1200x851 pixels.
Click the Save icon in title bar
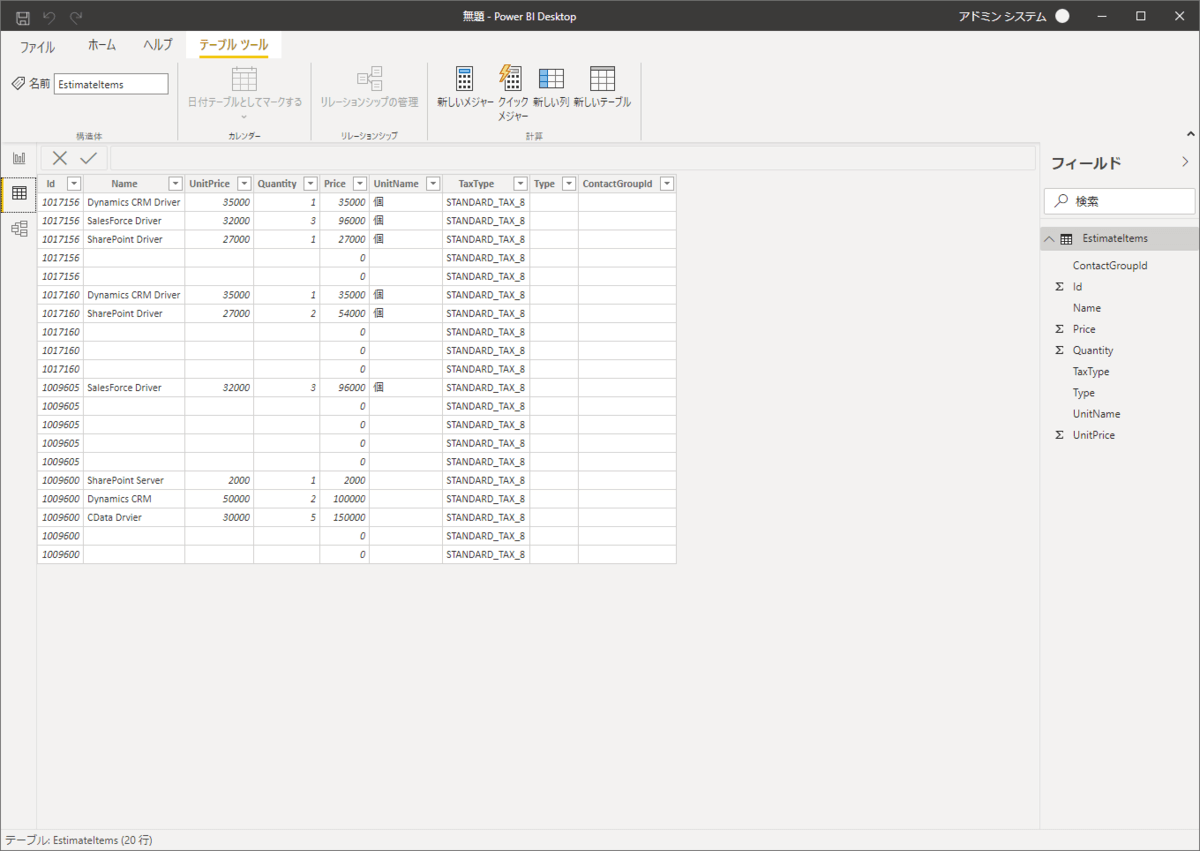[22, 17]
